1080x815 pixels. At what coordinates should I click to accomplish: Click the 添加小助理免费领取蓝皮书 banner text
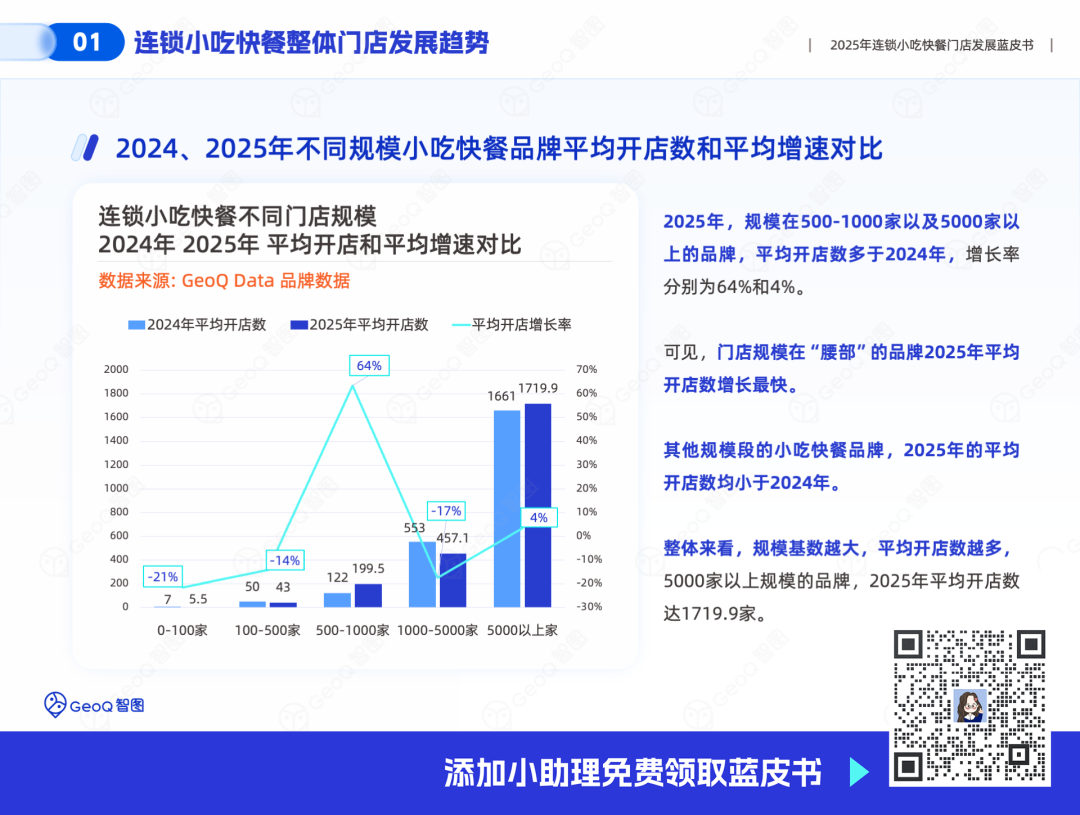tap(633, 773)
